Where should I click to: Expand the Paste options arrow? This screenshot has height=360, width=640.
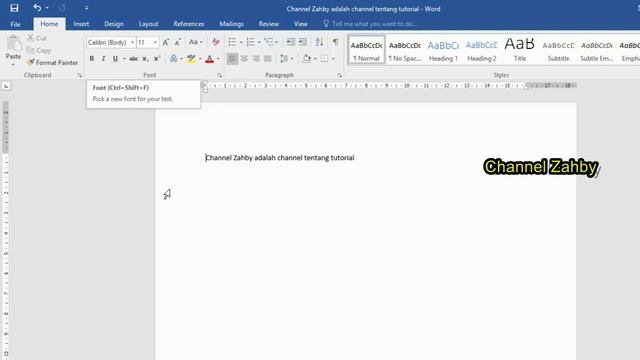(x=13, y=64)
